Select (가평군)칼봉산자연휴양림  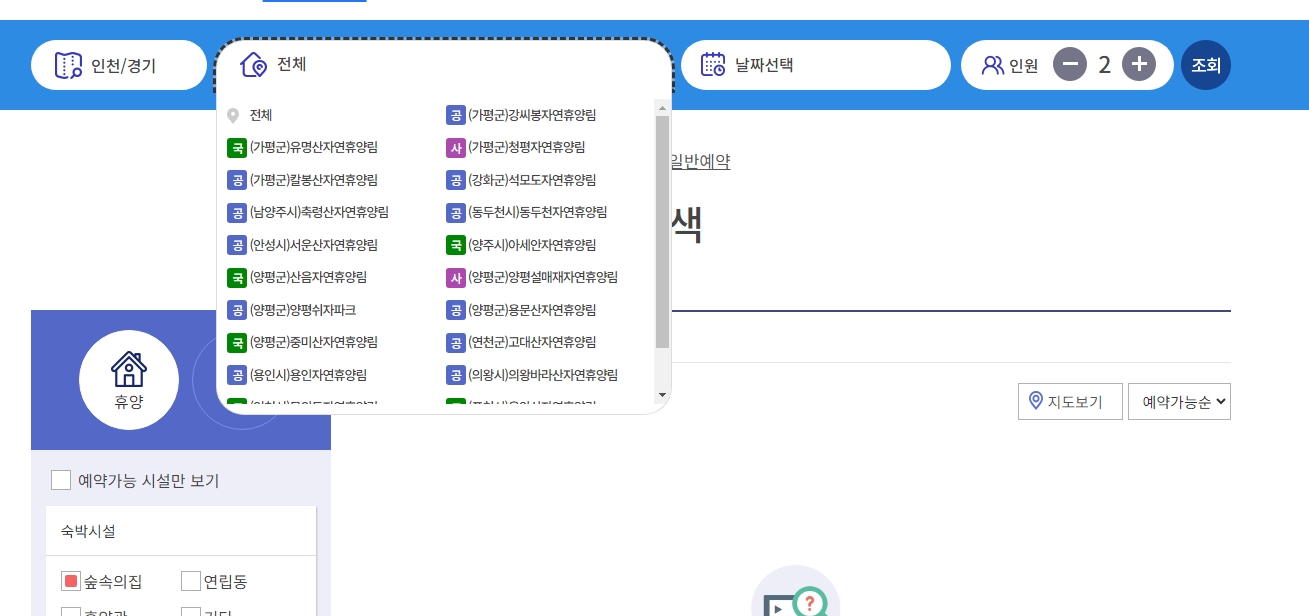pos(314,180)
